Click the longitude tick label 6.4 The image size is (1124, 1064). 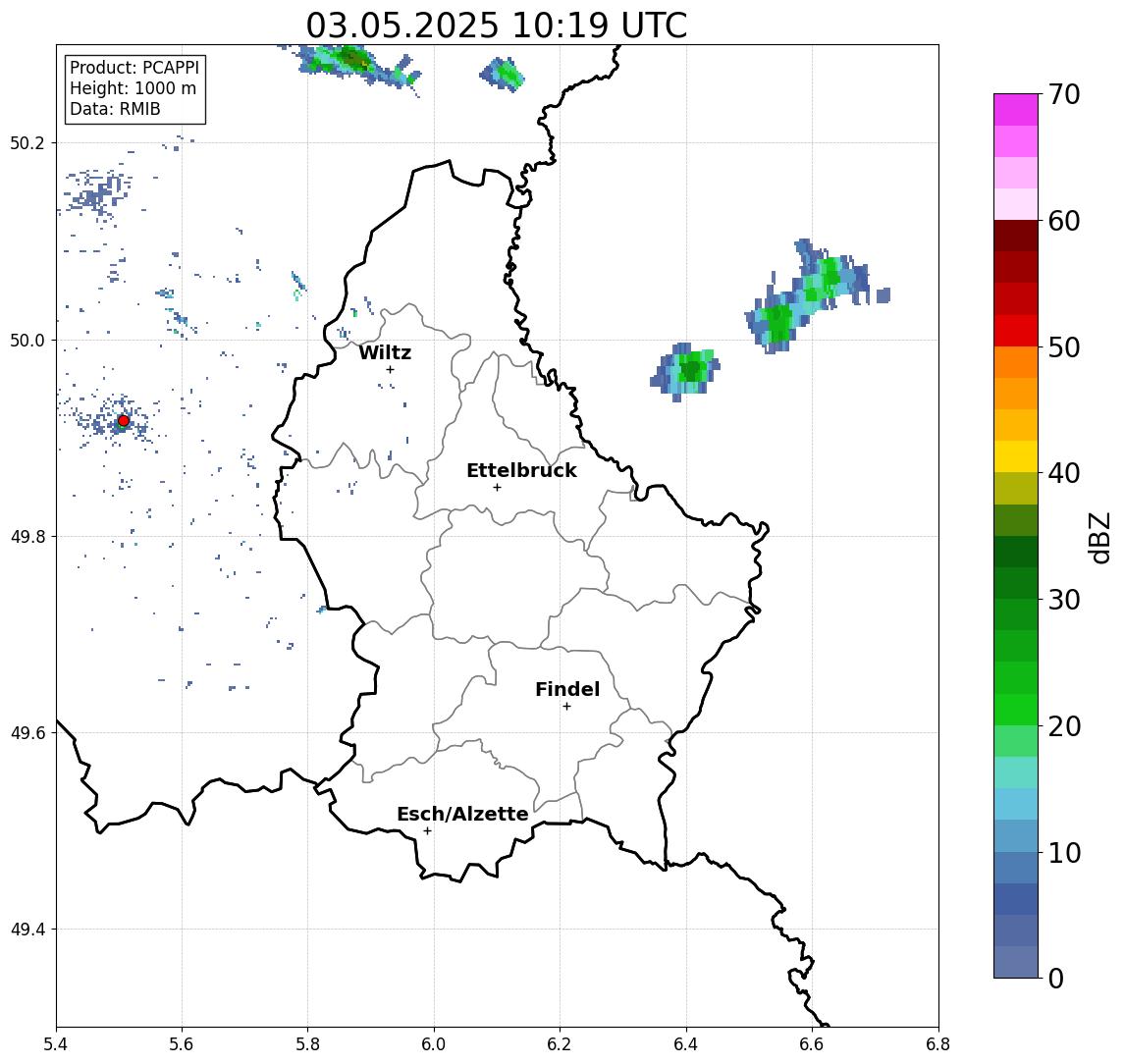686,1044
